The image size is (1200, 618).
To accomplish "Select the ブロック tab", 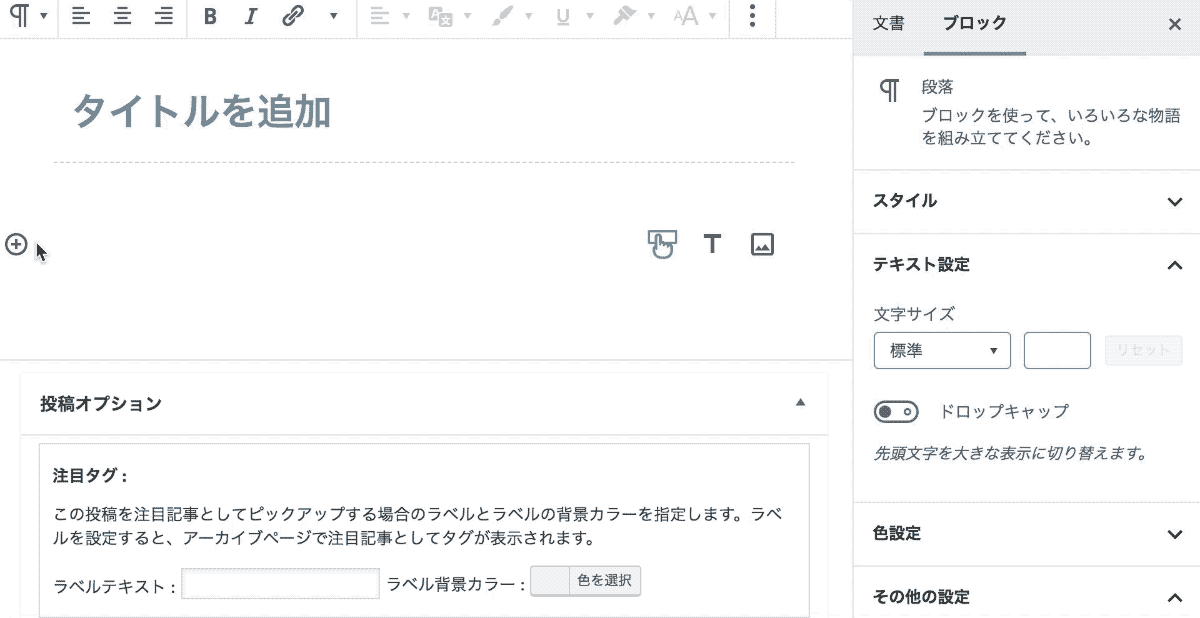I will coord(975,24).
